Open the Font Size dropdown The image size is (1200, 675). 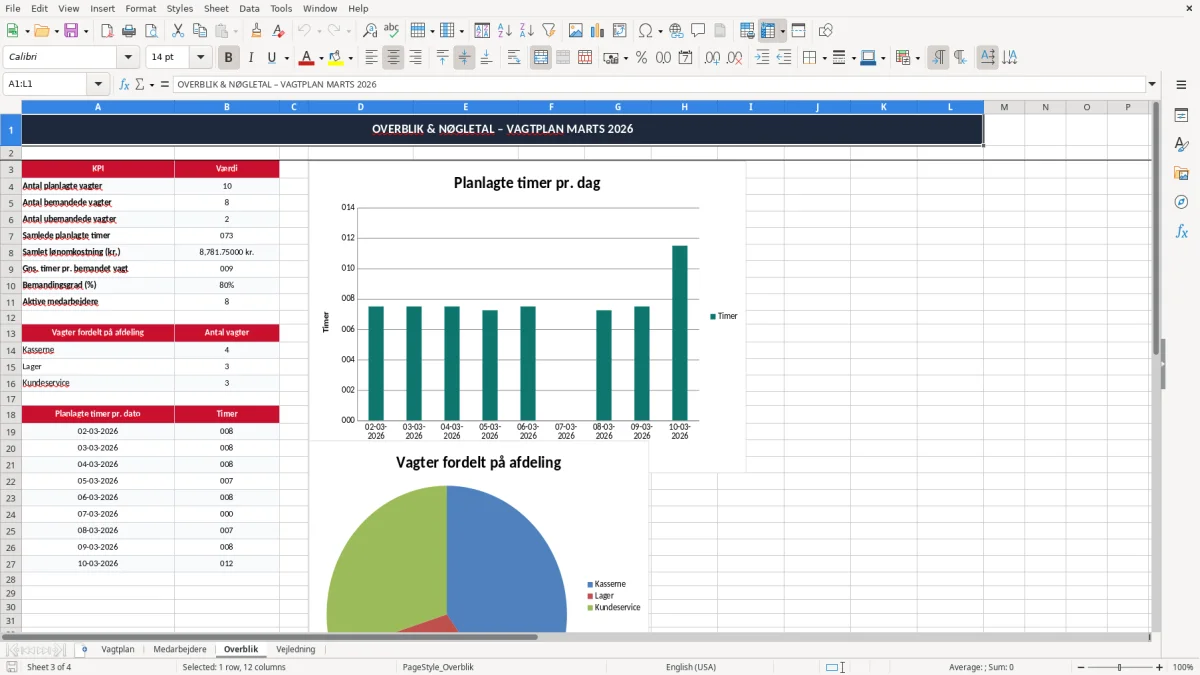pos(201,58)
